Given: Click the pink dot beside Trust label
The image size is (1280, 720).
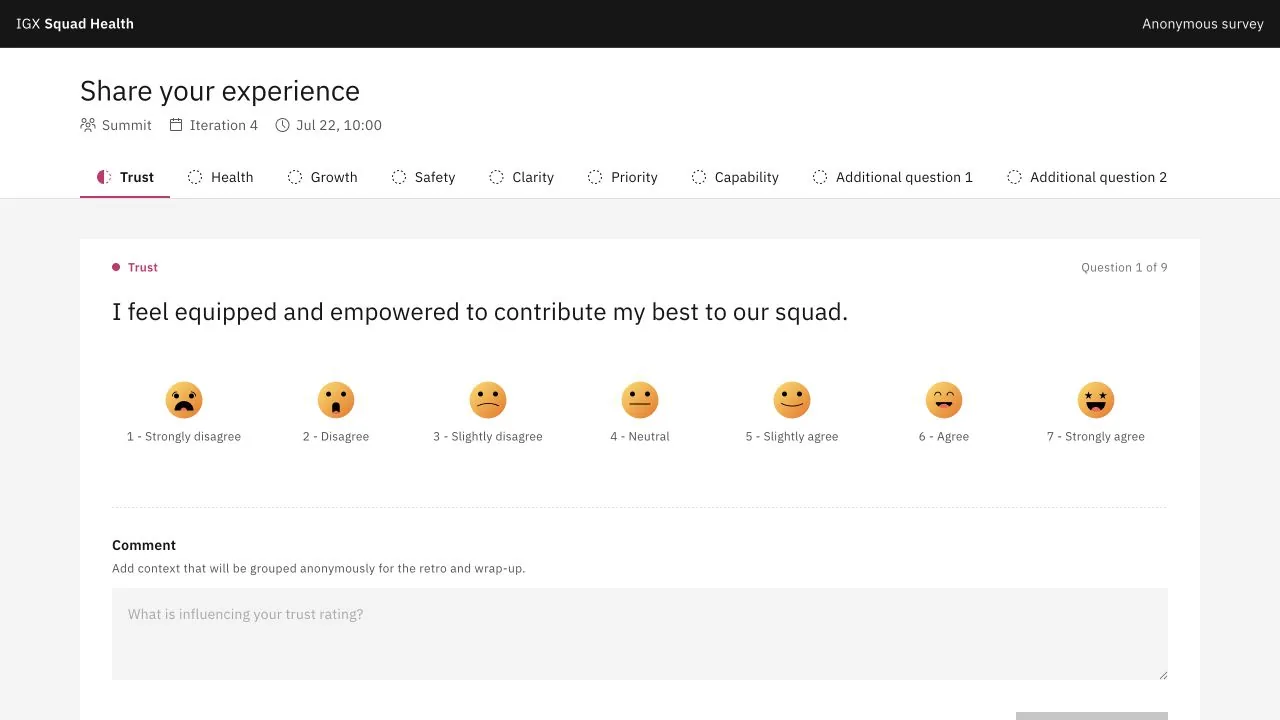Looking at the screenshot, I should coord(116,267).
